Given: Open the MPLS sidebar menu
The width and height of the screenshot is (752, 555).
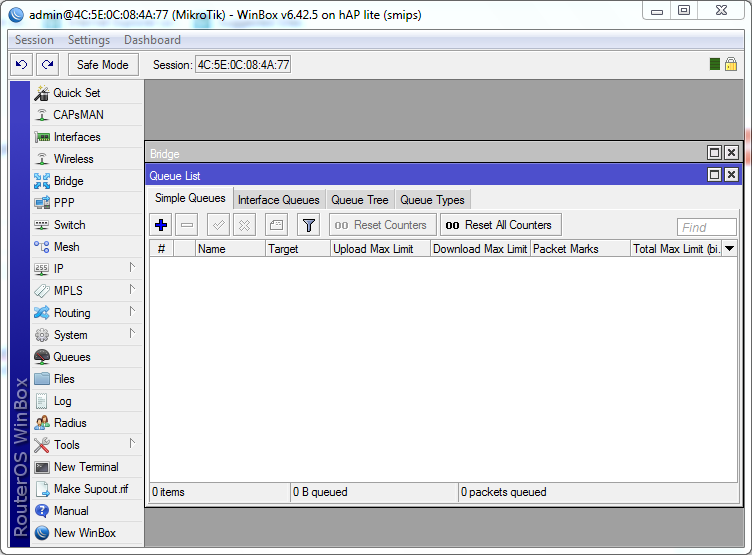Looking at the screenshot, I should (x=87, y=291).
